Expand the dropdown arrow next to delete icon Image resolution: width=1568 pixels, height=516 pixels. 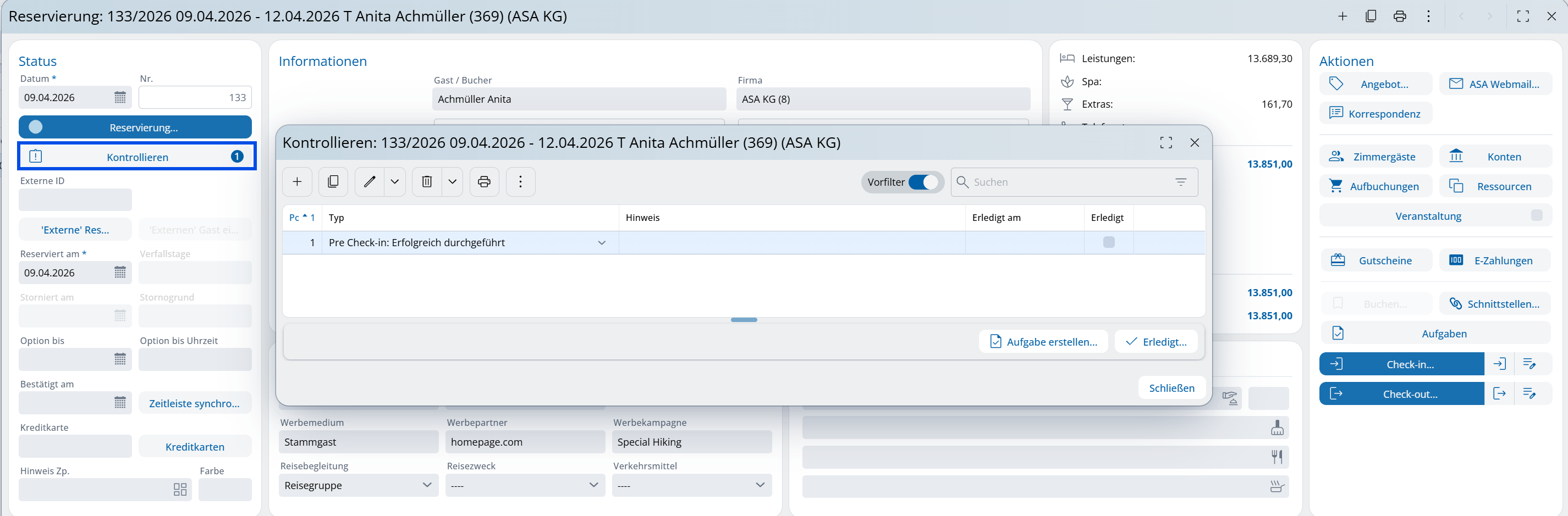(x=452, y=182)
